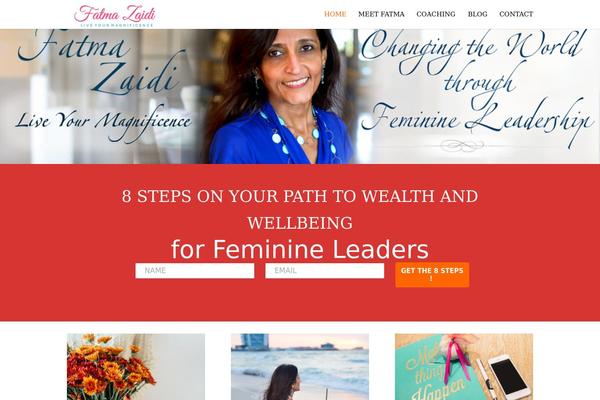Screen dimensions: 600x400
Task: Open the Contact page
Action: (x=516, y=14)
